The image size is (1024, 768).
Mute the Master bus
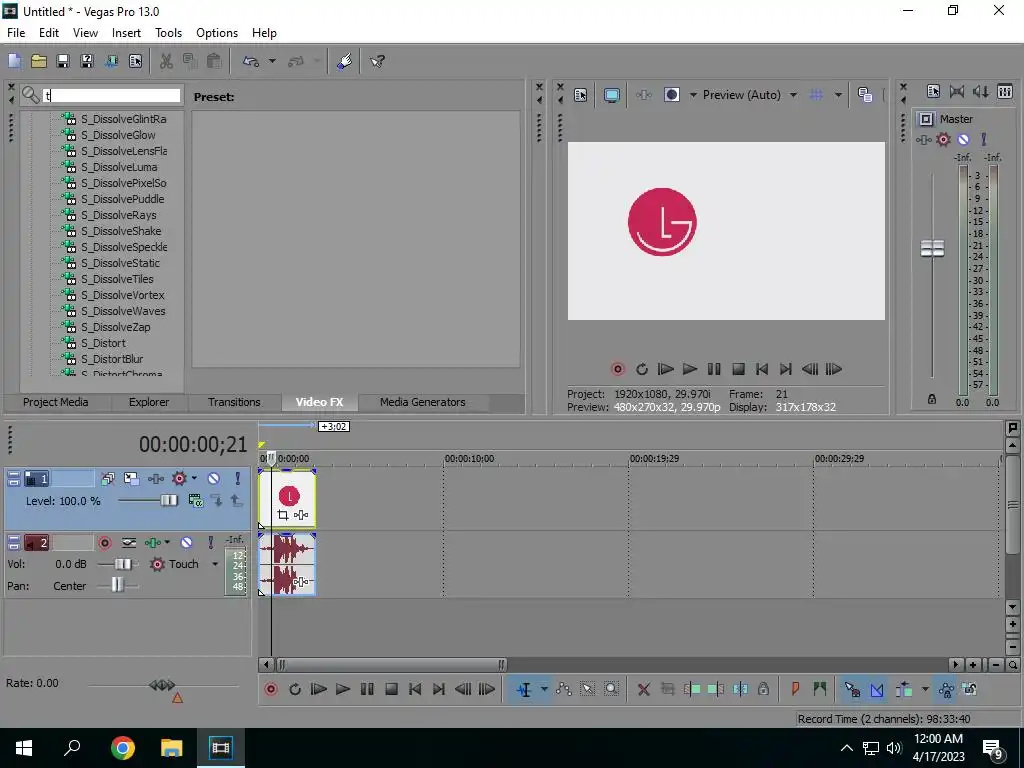pyautogui.click(x=963, y=139)
